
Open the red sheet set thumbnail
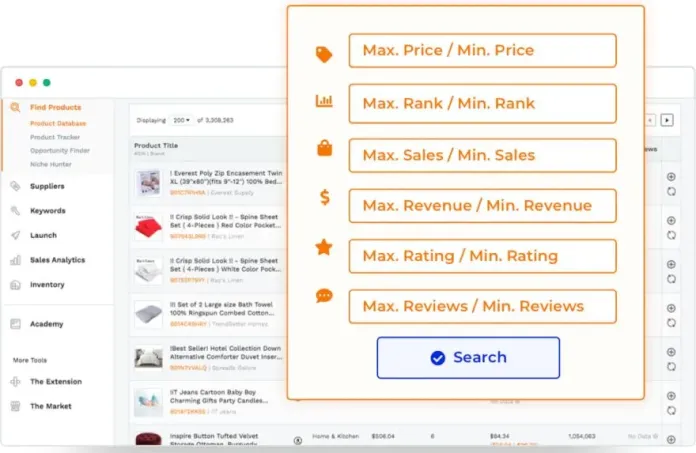point(148,227)
